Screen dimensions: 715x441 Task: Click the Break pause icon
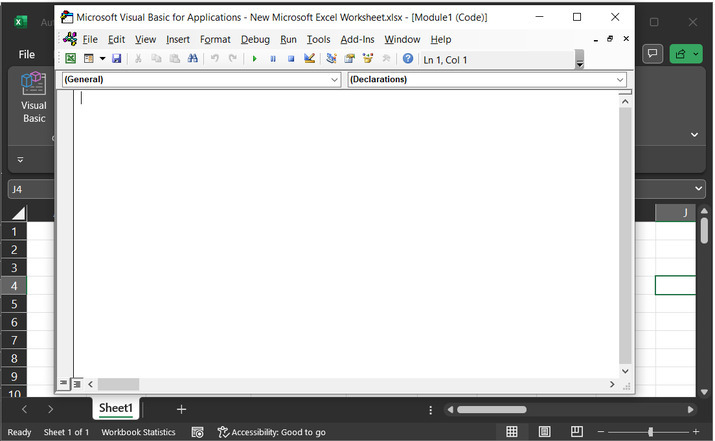tap(273, 58)
